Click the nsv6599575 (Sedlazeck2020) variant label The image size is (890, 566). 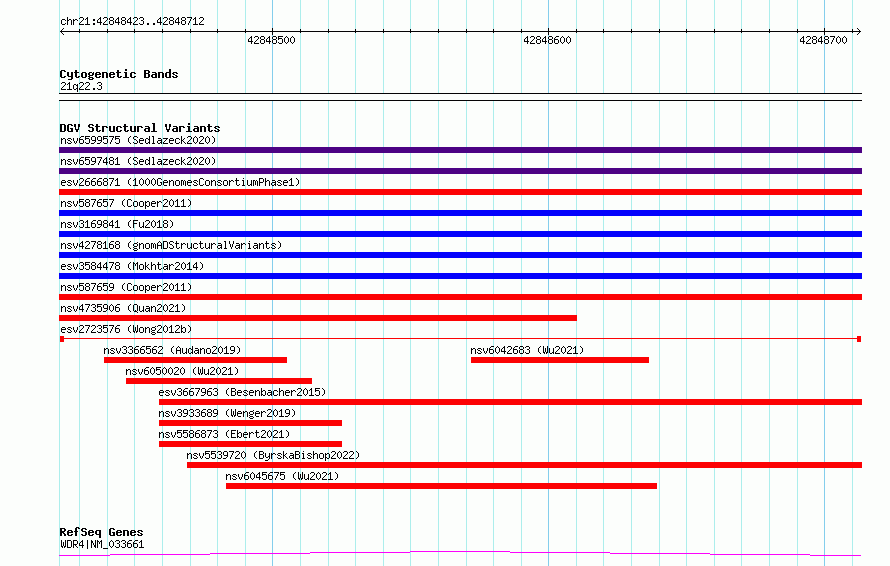138,140
